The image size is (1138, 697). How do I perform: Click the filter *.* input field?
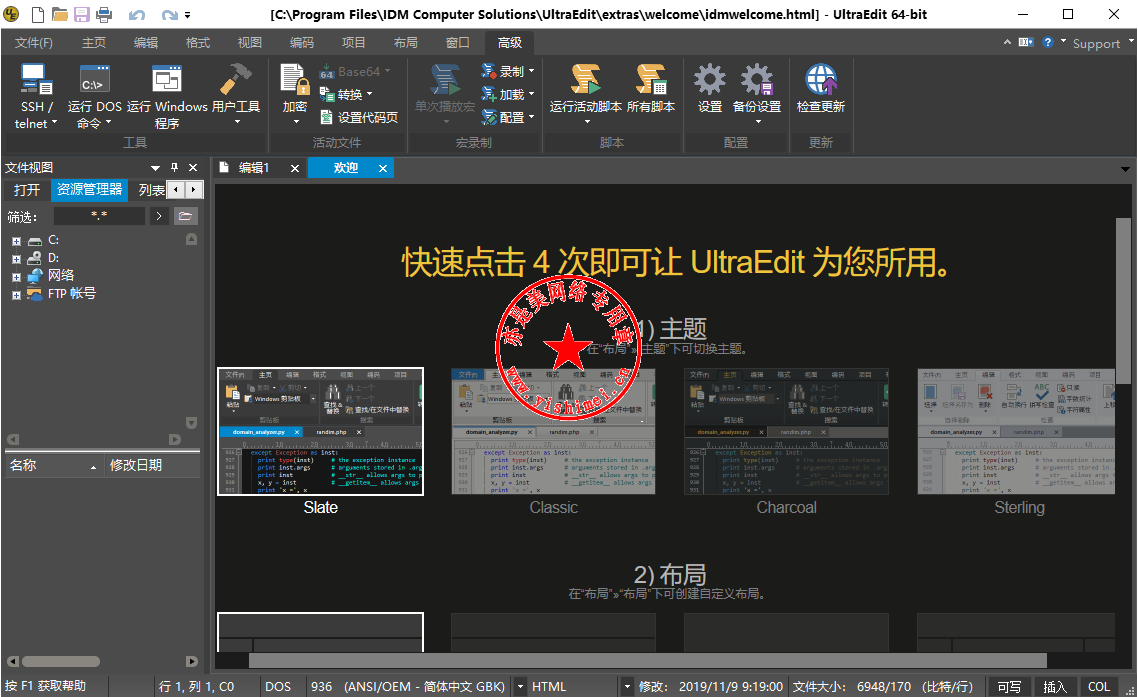pos(99,216)
